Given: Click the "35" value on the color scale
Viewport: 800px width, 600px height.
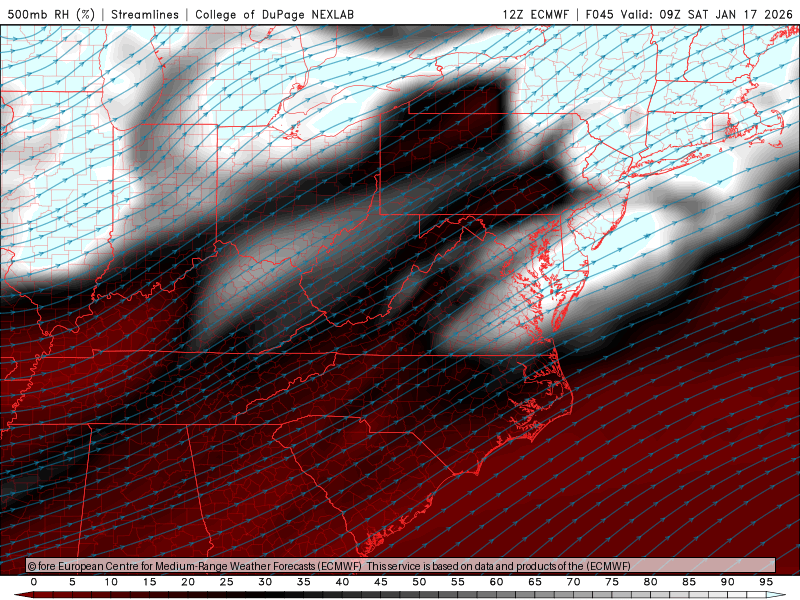Looking at the screenshot, I should click(304, 582).
